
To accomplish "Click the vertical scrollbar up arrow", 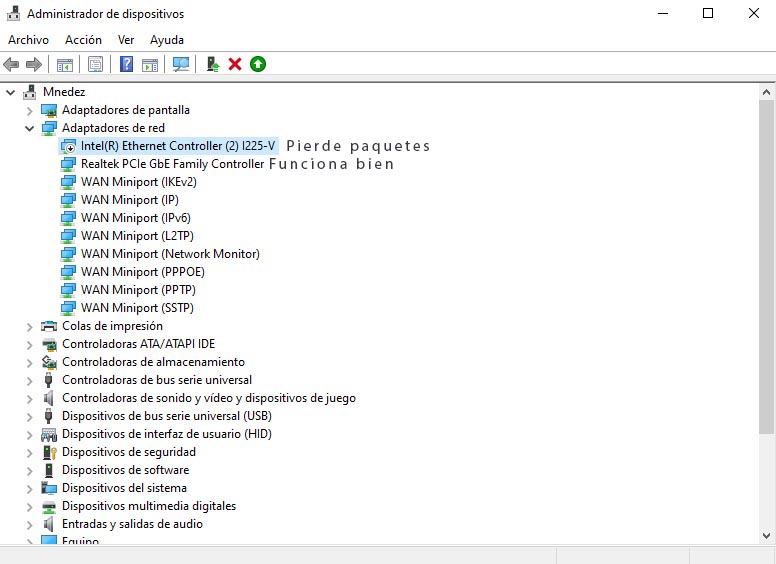I will pyautogui.click(x=767, y=92).
